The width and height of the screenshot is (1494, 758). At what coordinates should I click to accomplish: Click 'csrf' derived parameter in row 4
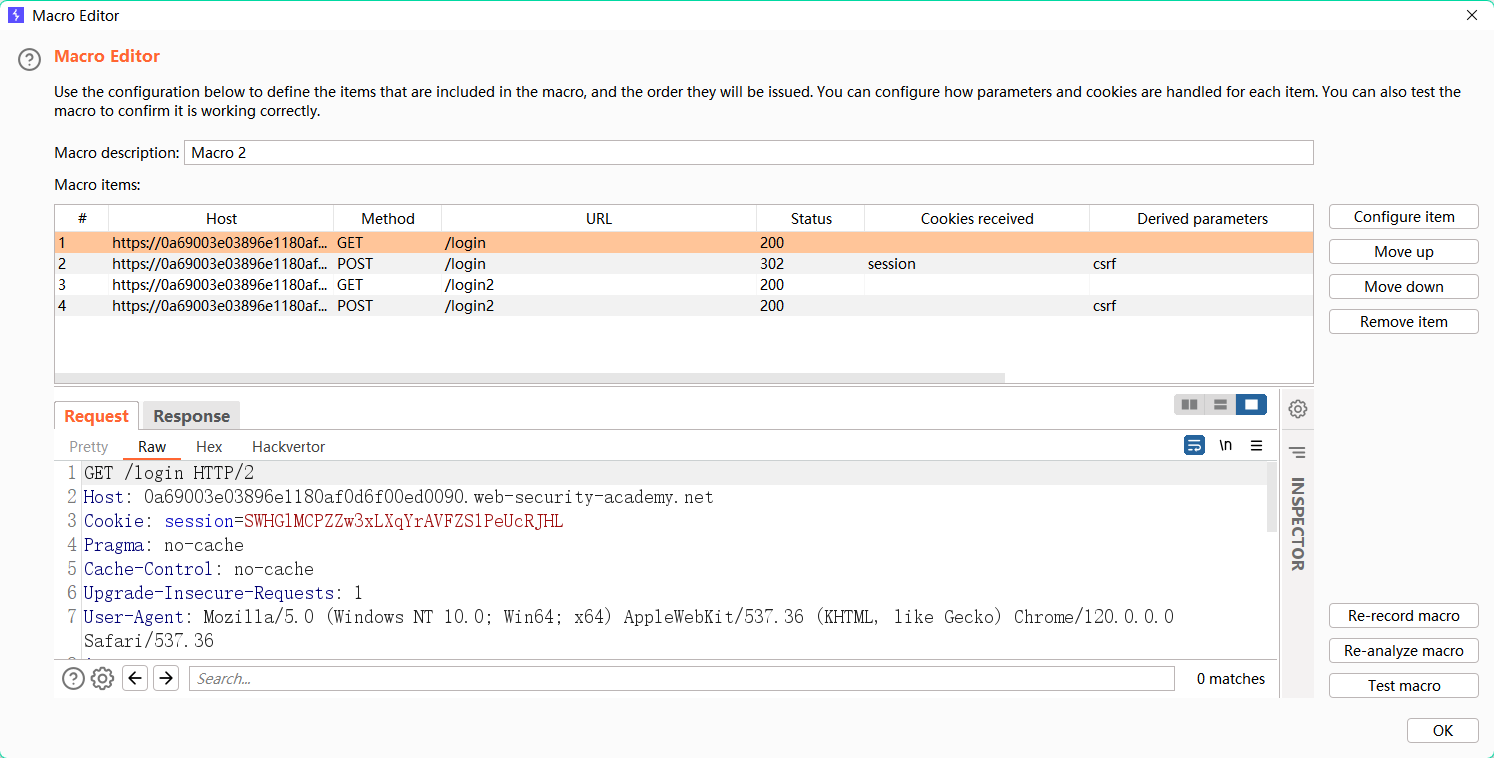(x=1201, y=306)
